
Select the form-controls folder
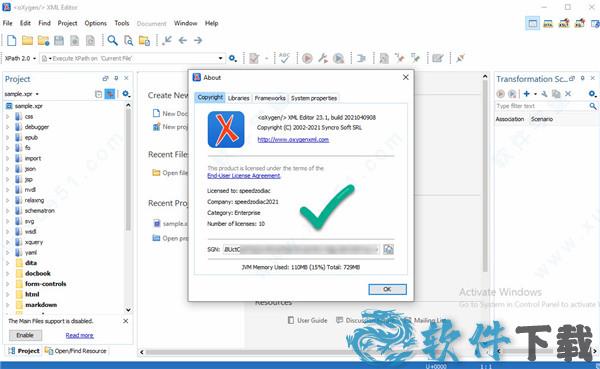46,284
